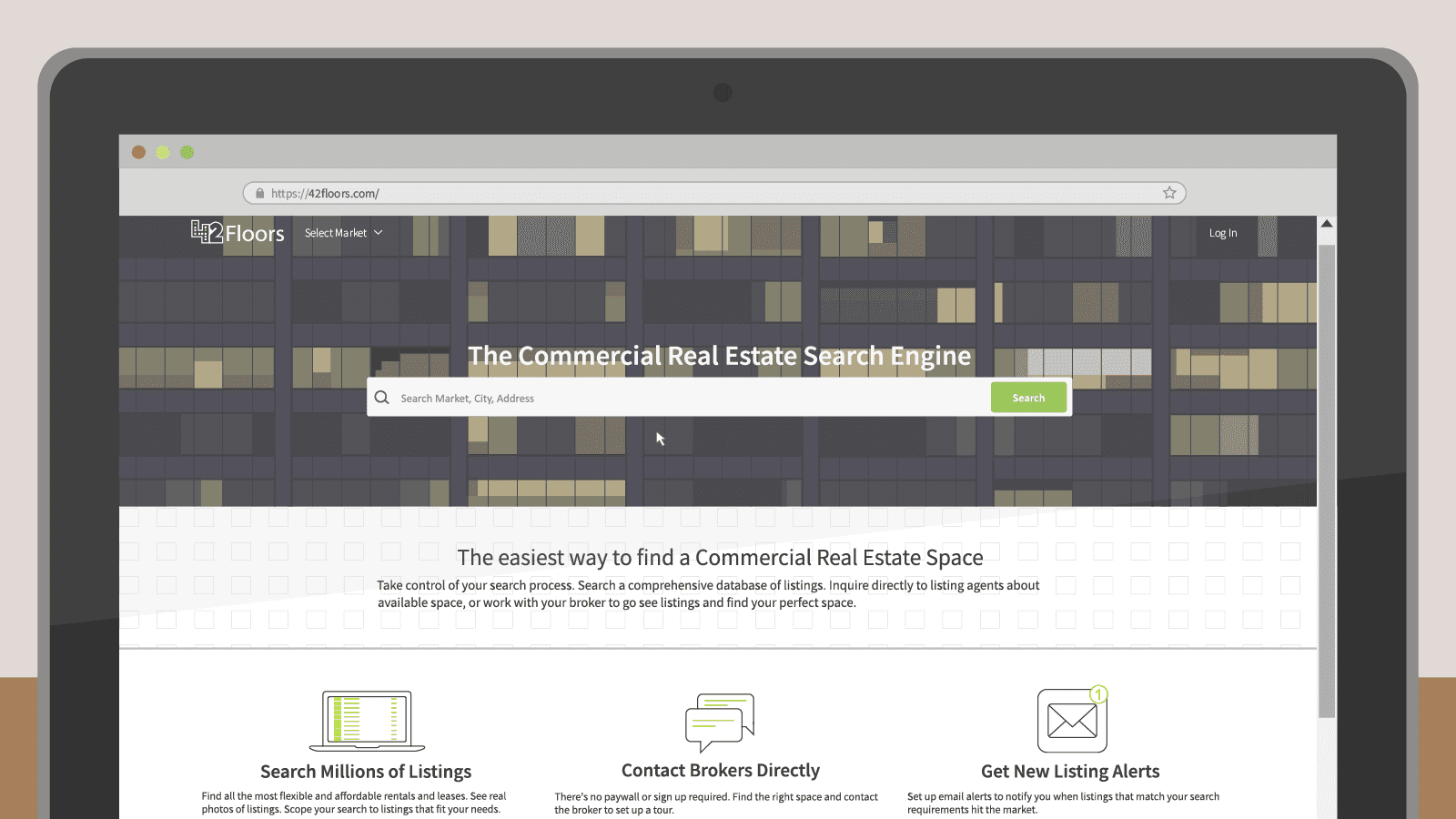
Task: Click the 42Floors logo
Action: click(x=238, y=233)
